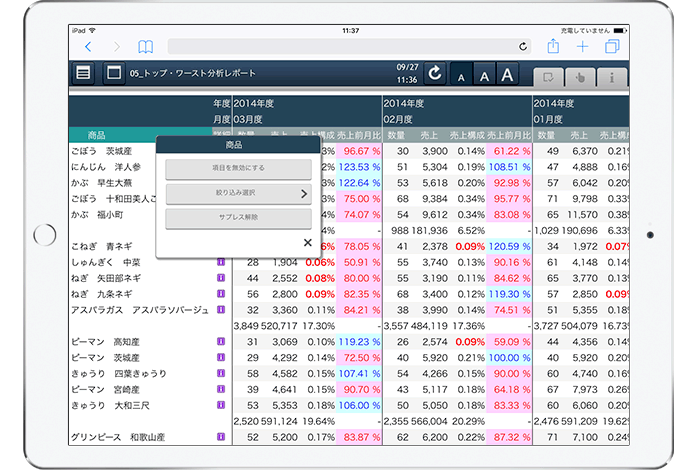
Task: Open detail icon for アスパラガス row
Action: click(221, 309)
